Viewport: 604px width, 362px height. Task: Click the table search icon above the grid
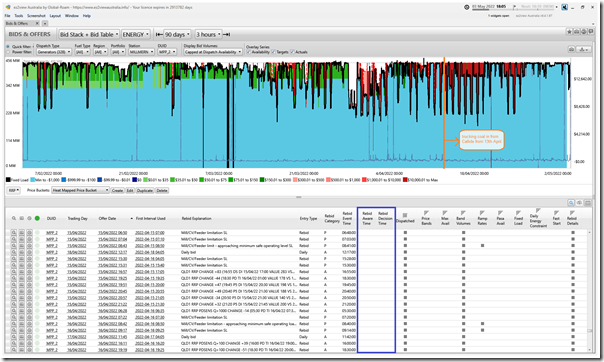click(x=571, y=203)
